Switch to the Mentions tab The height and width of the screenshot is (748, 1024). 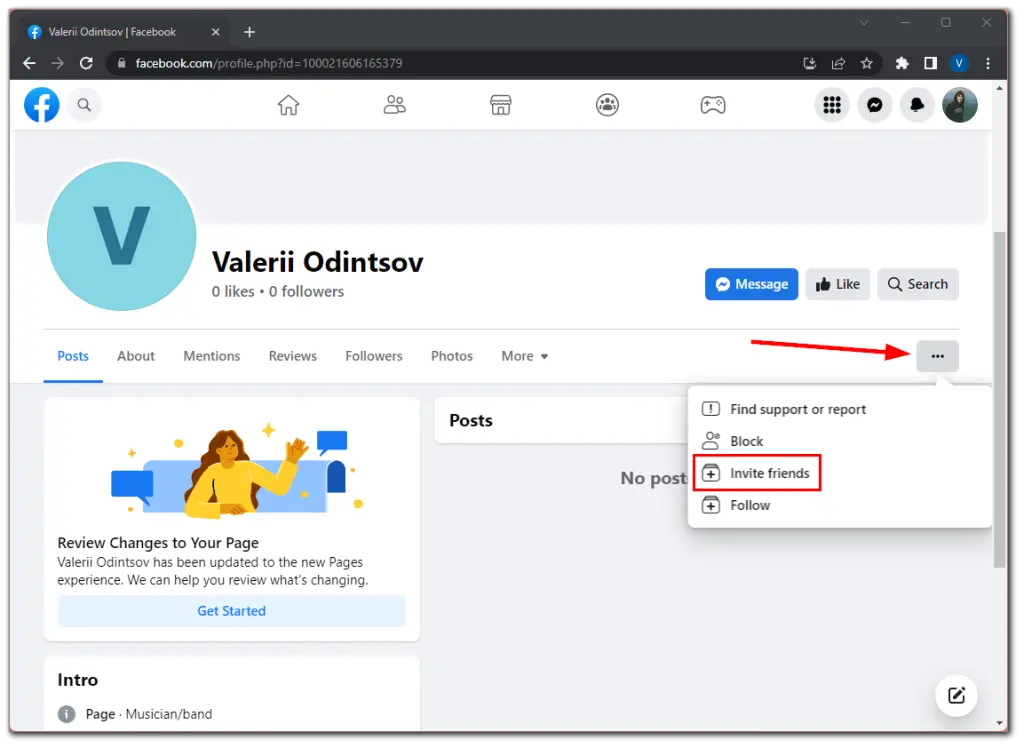pyautogui.click(x=212, y=356)
